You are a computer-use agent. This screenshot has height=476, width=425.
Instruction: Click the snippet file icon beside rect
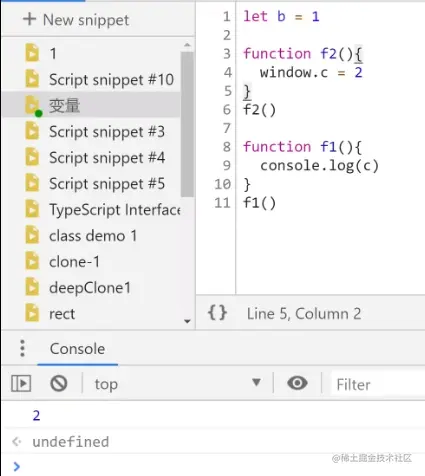pos(32,313)
